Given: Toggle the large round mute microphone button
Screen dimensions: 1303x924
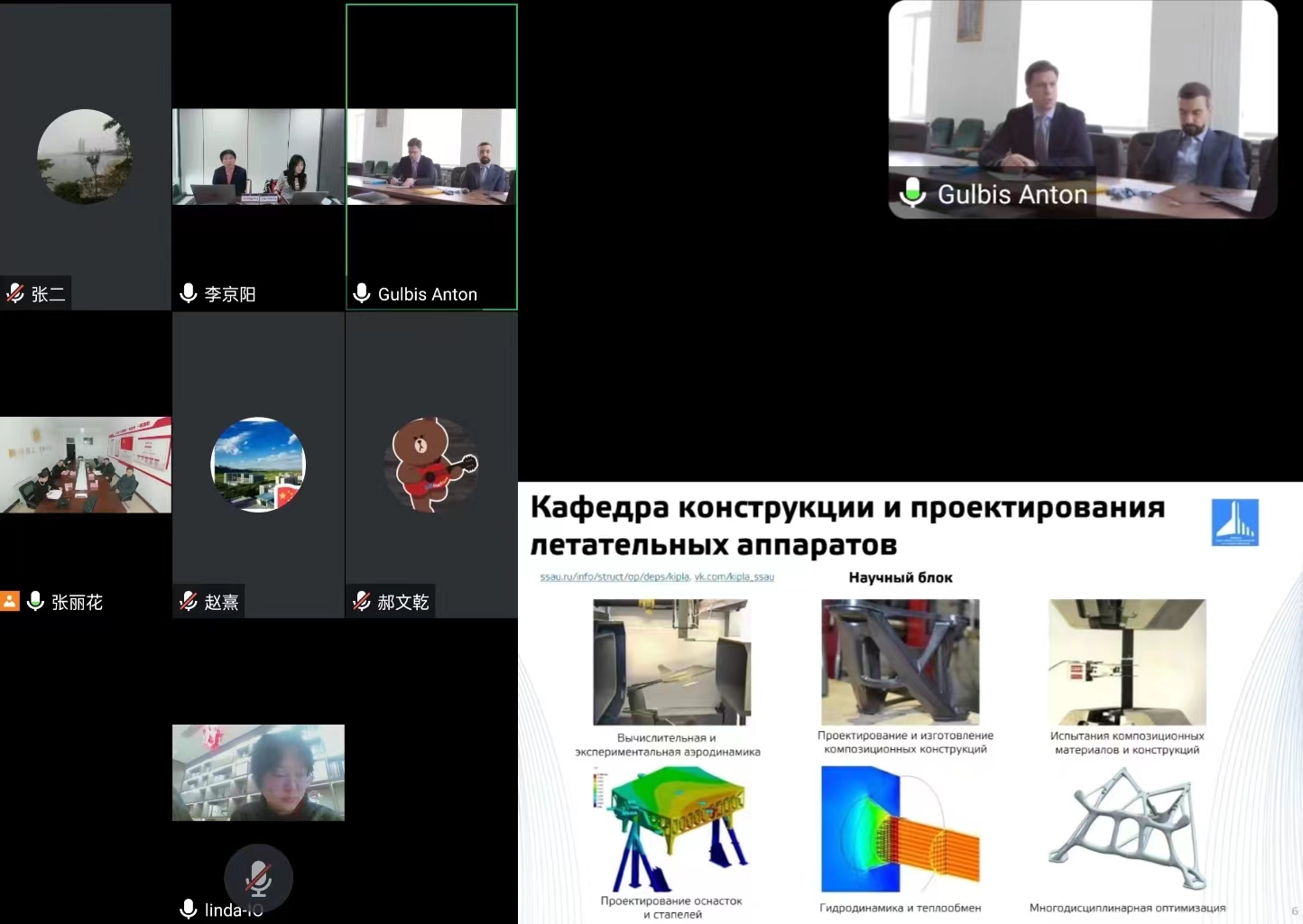Looking at the screenshot, I should [x=258, y=877].
